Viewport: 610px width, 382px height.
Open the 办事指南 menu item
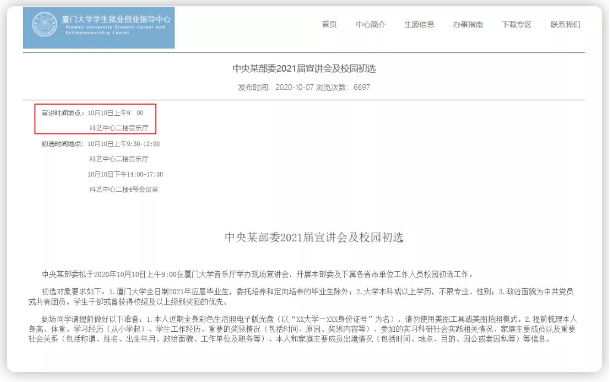[x=468, y=25]
